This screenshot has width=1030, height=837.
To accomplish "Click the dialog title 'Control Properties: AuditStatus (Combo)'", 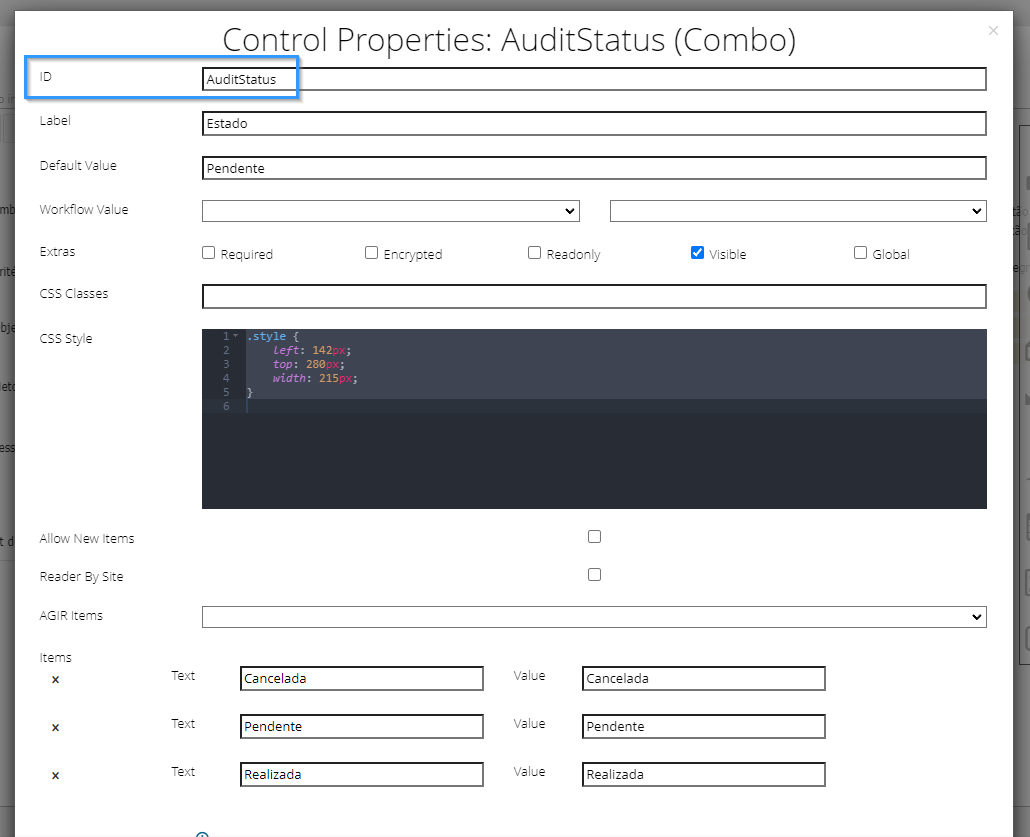I will coord(509,40).
